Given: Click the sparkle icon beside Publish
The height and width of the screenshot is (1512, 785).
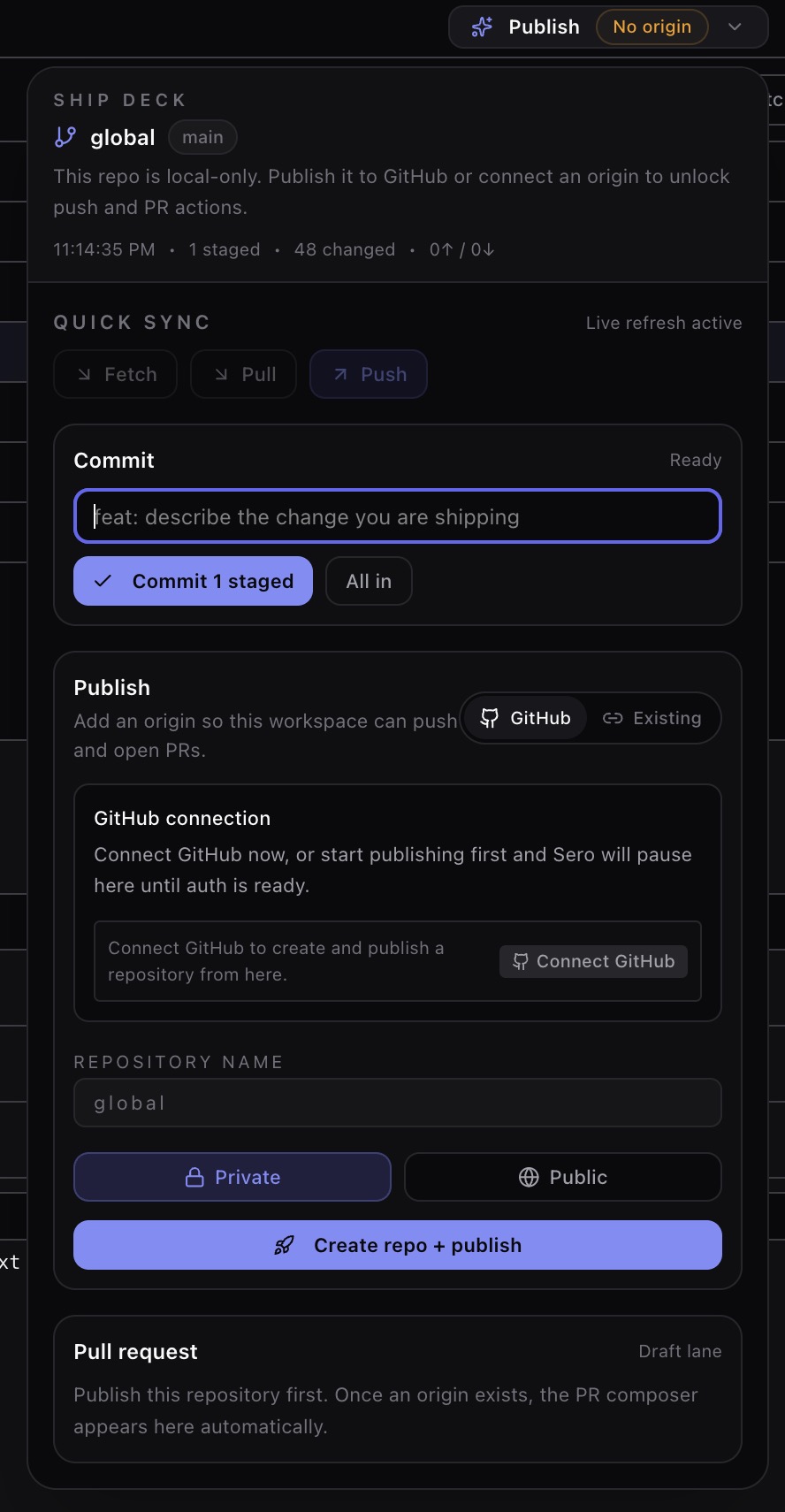Looking at the screenshot, I should click(482, 27).
